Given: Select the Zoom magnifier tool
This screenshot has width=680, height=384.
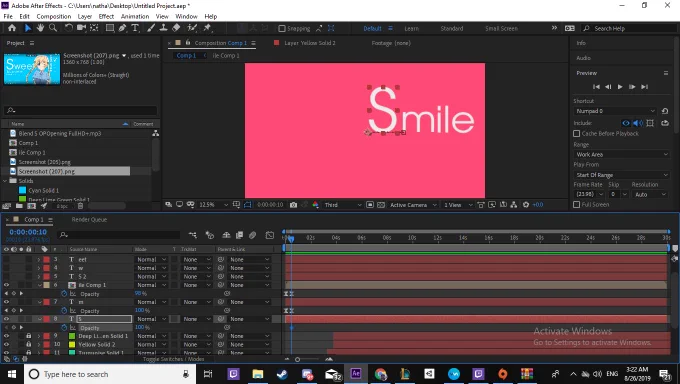Looking at the screenshot, I should [53, 28].
